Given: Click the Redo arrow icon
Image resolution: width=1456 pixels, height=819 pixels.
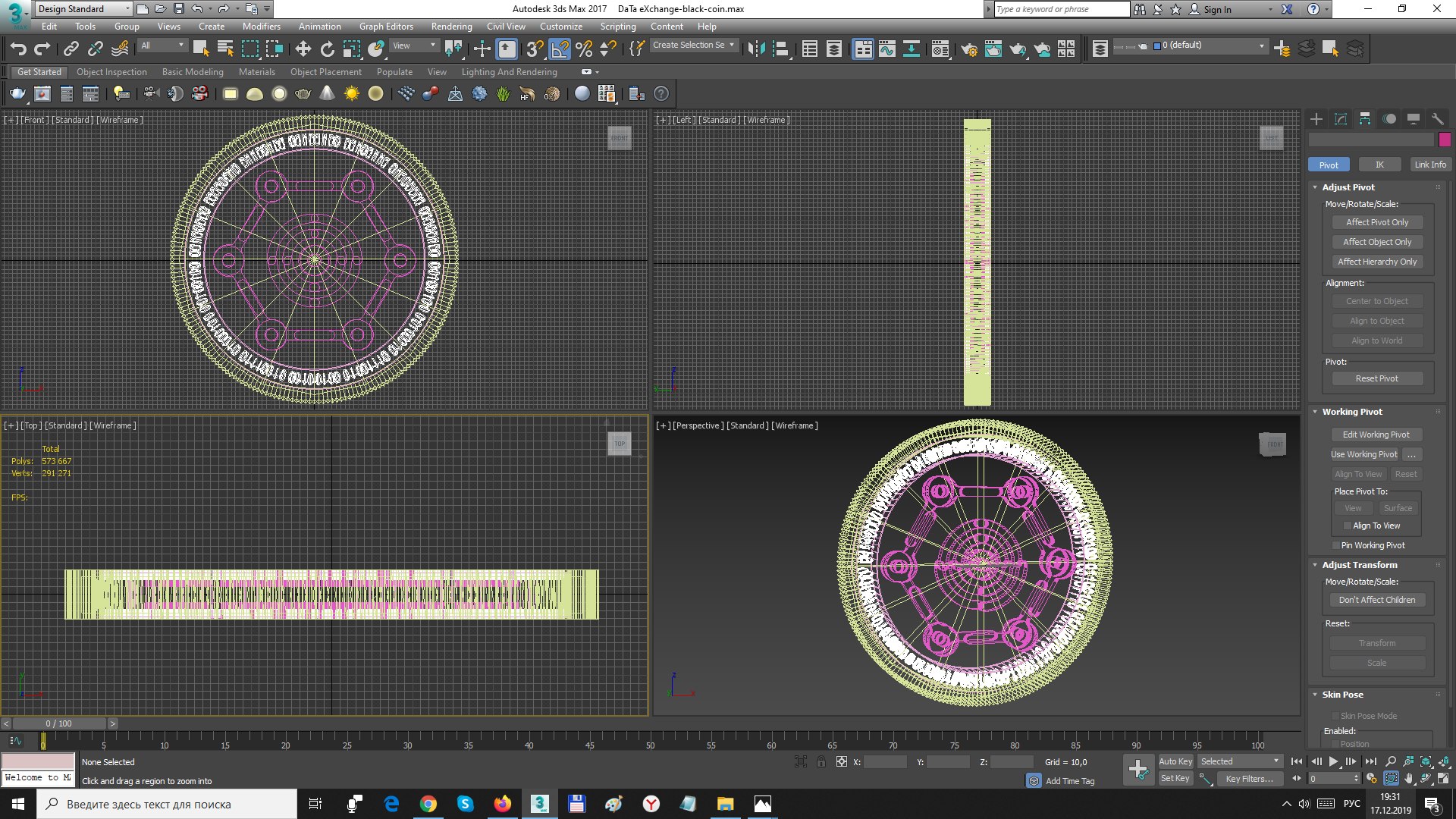Looking at the screenshot, I should 42,49.
